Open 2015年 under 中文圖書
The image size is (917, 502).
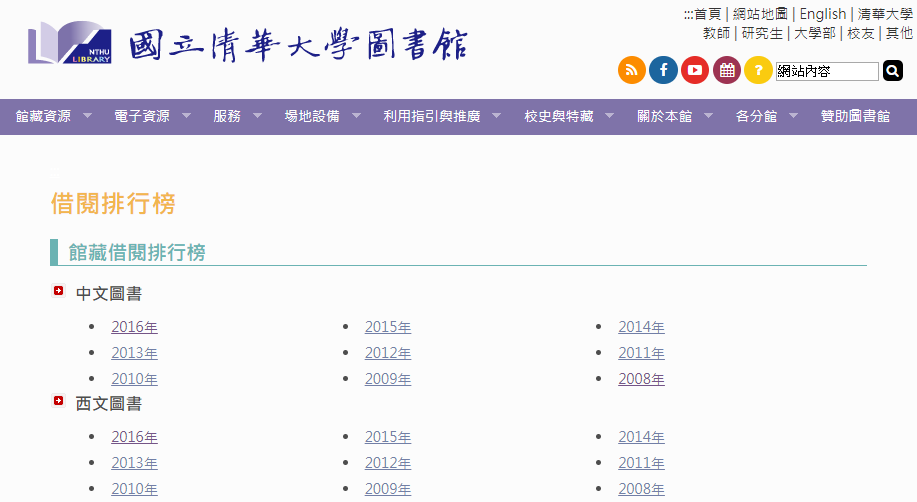point(388,327)
